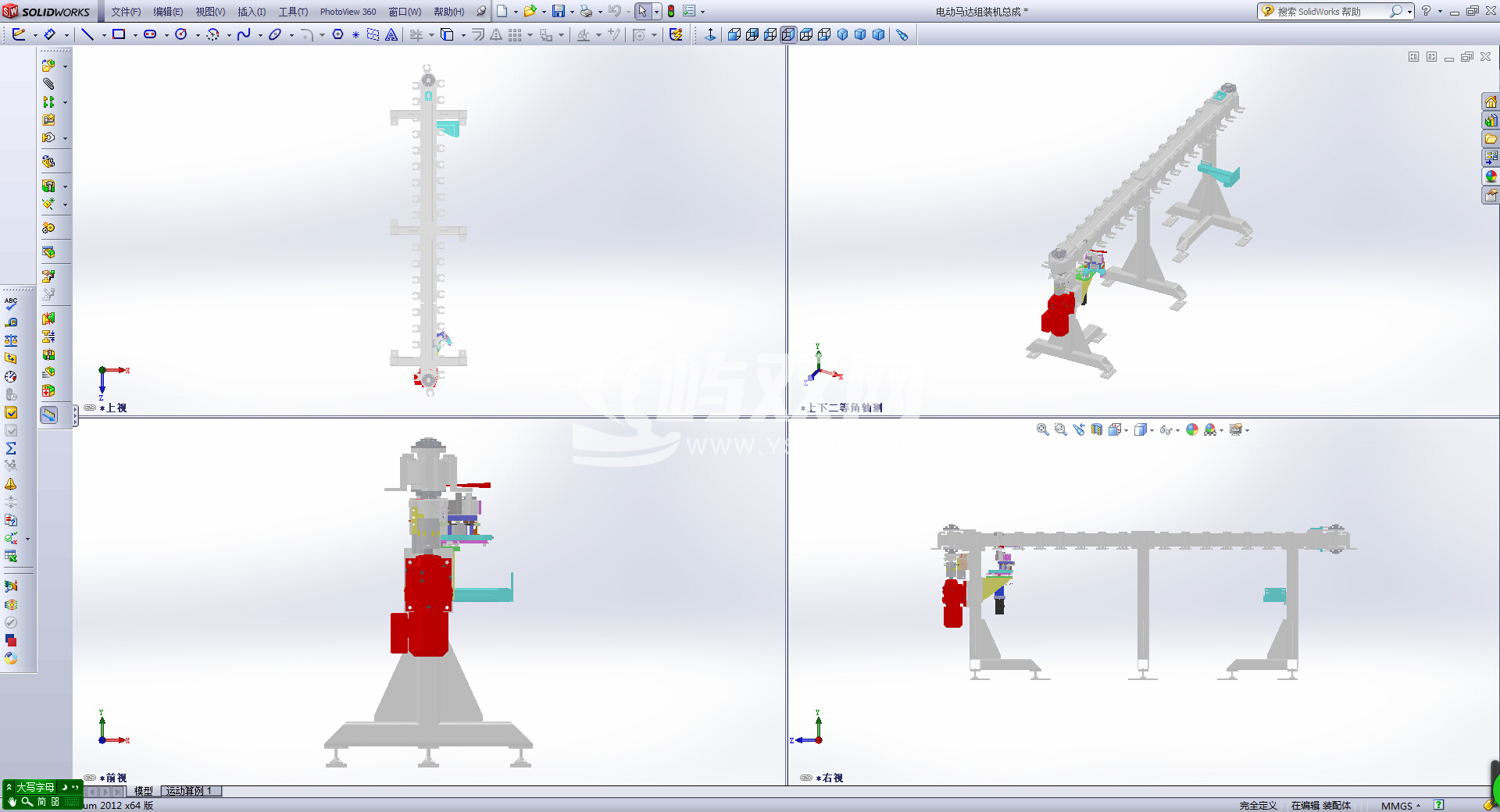Click the Insert Components icon
The width and height of the screenshot is (1500, 812).
[x=48, y=66]
